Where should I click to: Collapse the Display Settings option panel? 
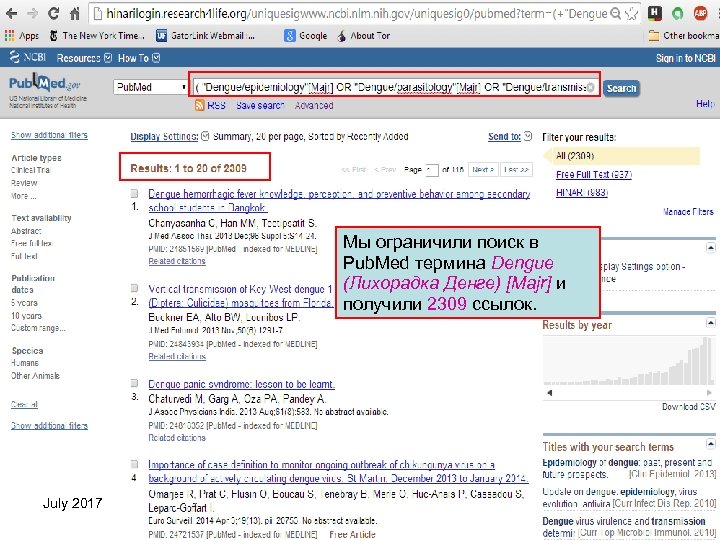click(710, 248)
